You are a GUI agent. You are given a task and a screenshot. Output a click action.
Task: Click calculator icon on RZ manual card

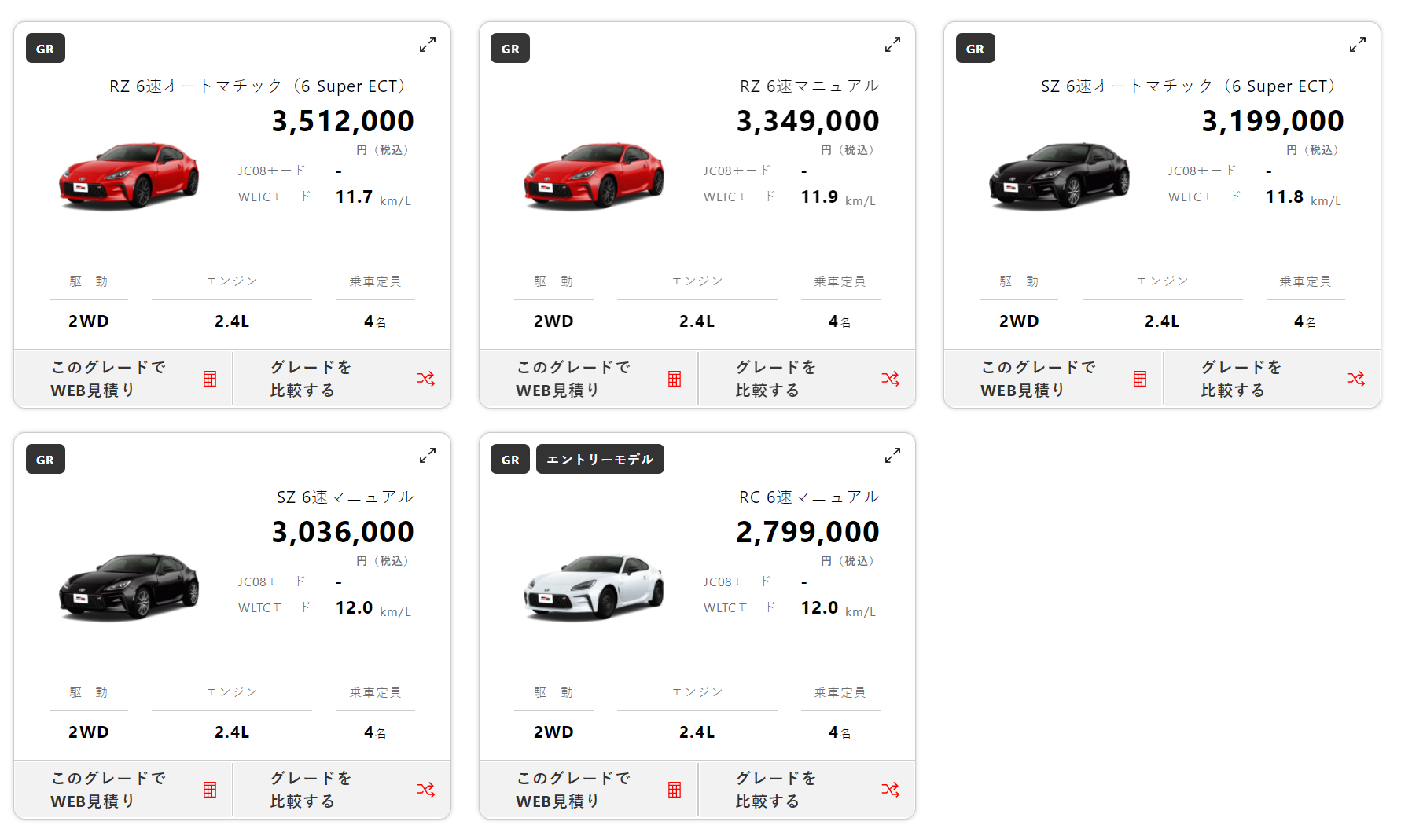click(675, 379)
